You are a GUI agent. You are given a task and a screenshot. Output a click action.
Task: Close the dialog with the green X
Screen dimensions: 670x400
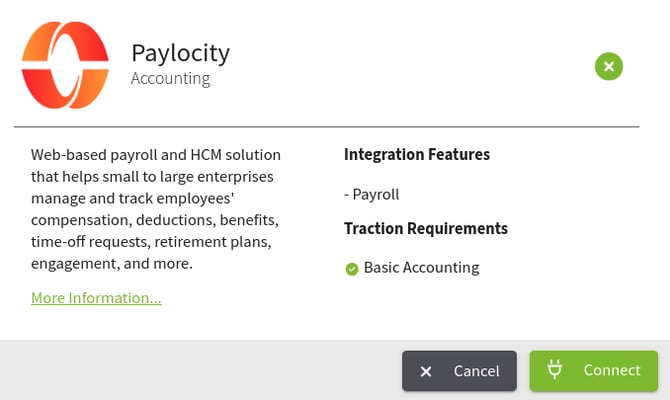tap(609, 67)
